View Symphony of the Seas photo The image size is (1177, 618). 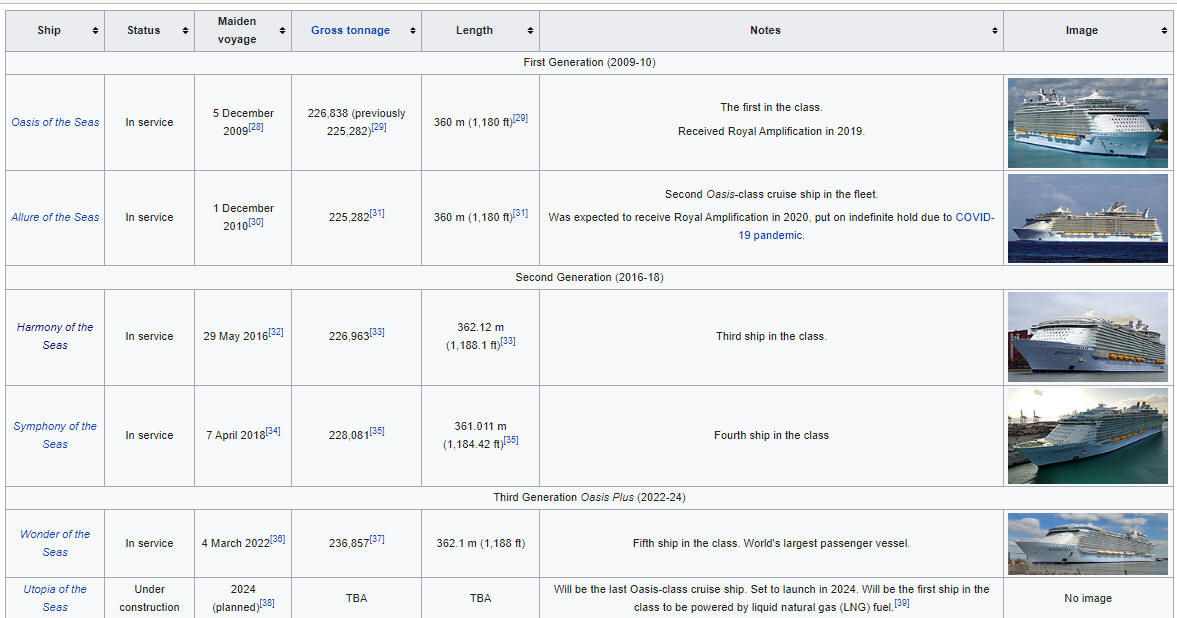(x=1088, y=436)
